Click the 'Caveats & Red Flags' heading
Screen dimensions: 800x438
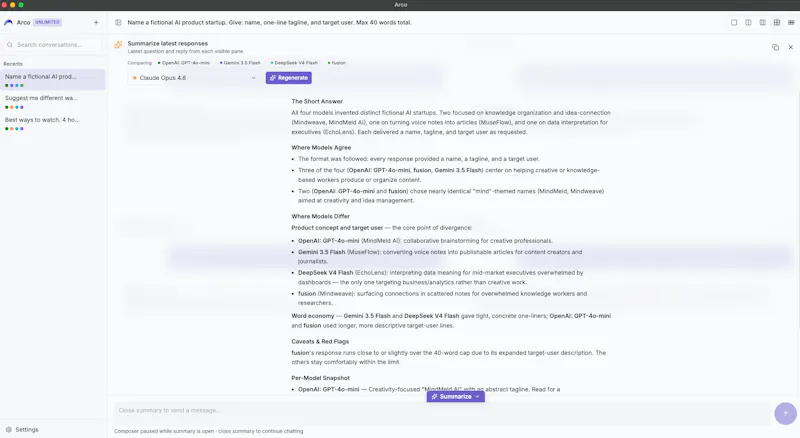(320, 342)
